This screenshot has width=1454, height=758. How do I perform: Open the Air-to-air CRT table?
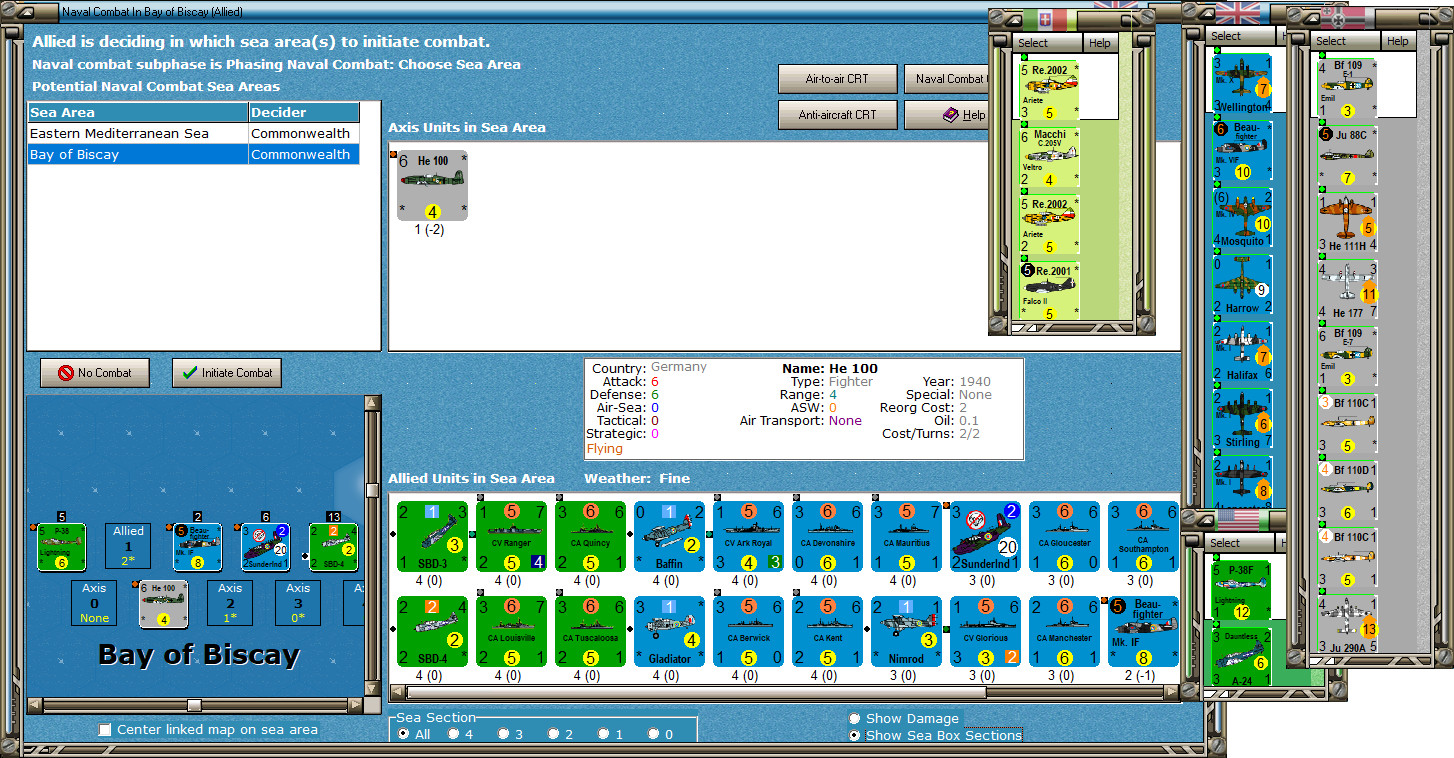point(837,79)
